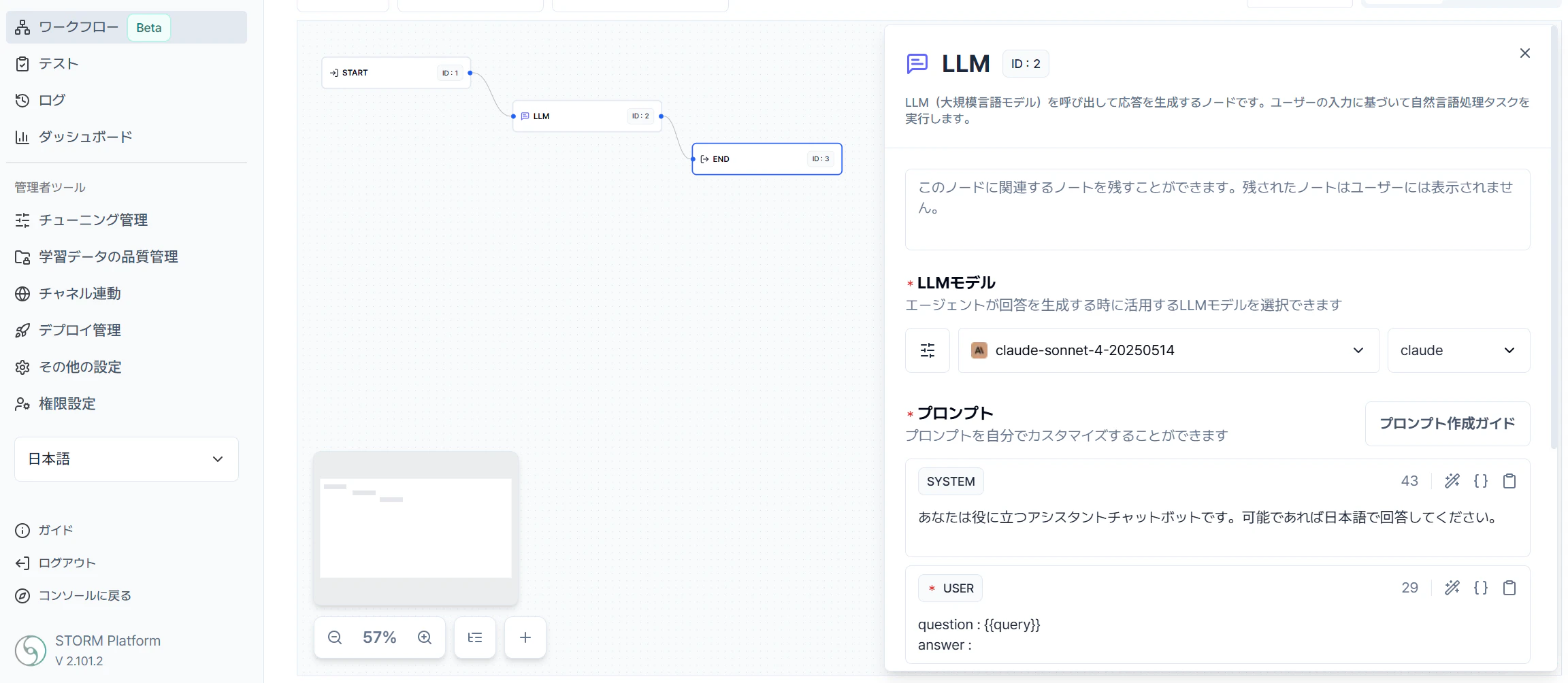
Task: Click the LLM chat bubble panel icon
Action: tap(917, 64)
